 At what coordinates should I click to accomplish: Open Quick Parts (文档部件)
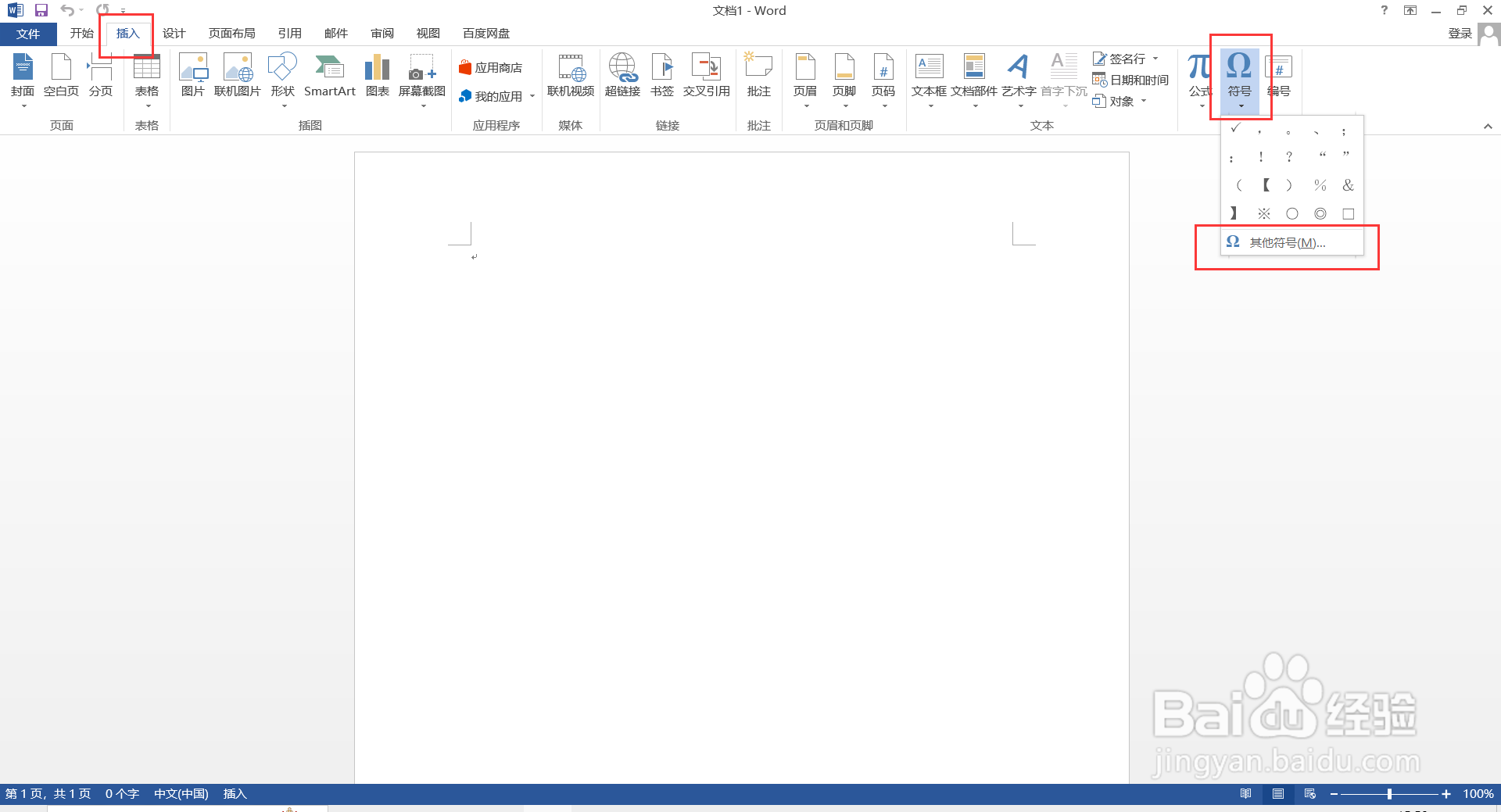click(974, 78)
